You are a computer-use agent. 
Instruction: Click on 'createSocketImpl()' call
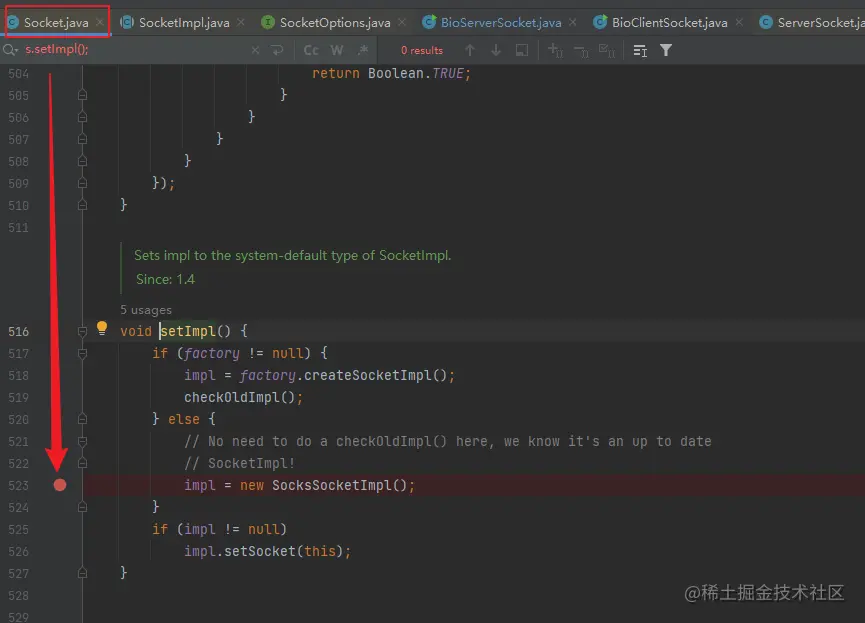tap(375, 375)
